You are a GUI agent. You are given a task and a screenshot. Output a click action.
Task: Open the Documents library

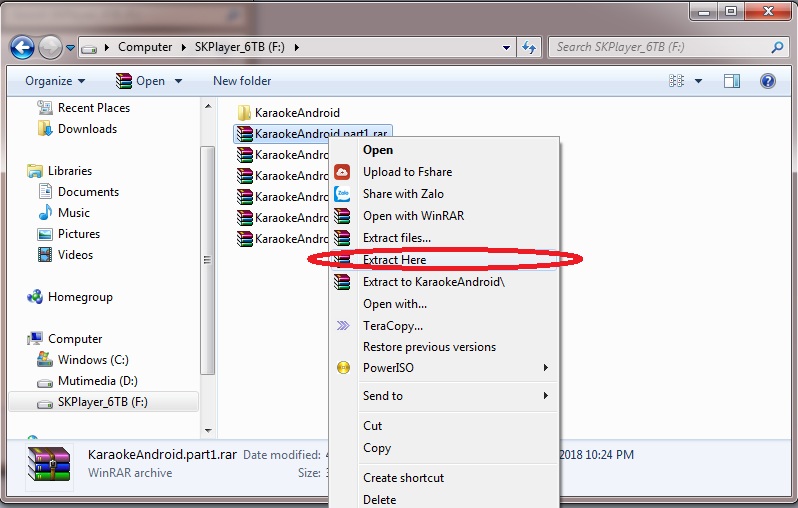(79, 191)
